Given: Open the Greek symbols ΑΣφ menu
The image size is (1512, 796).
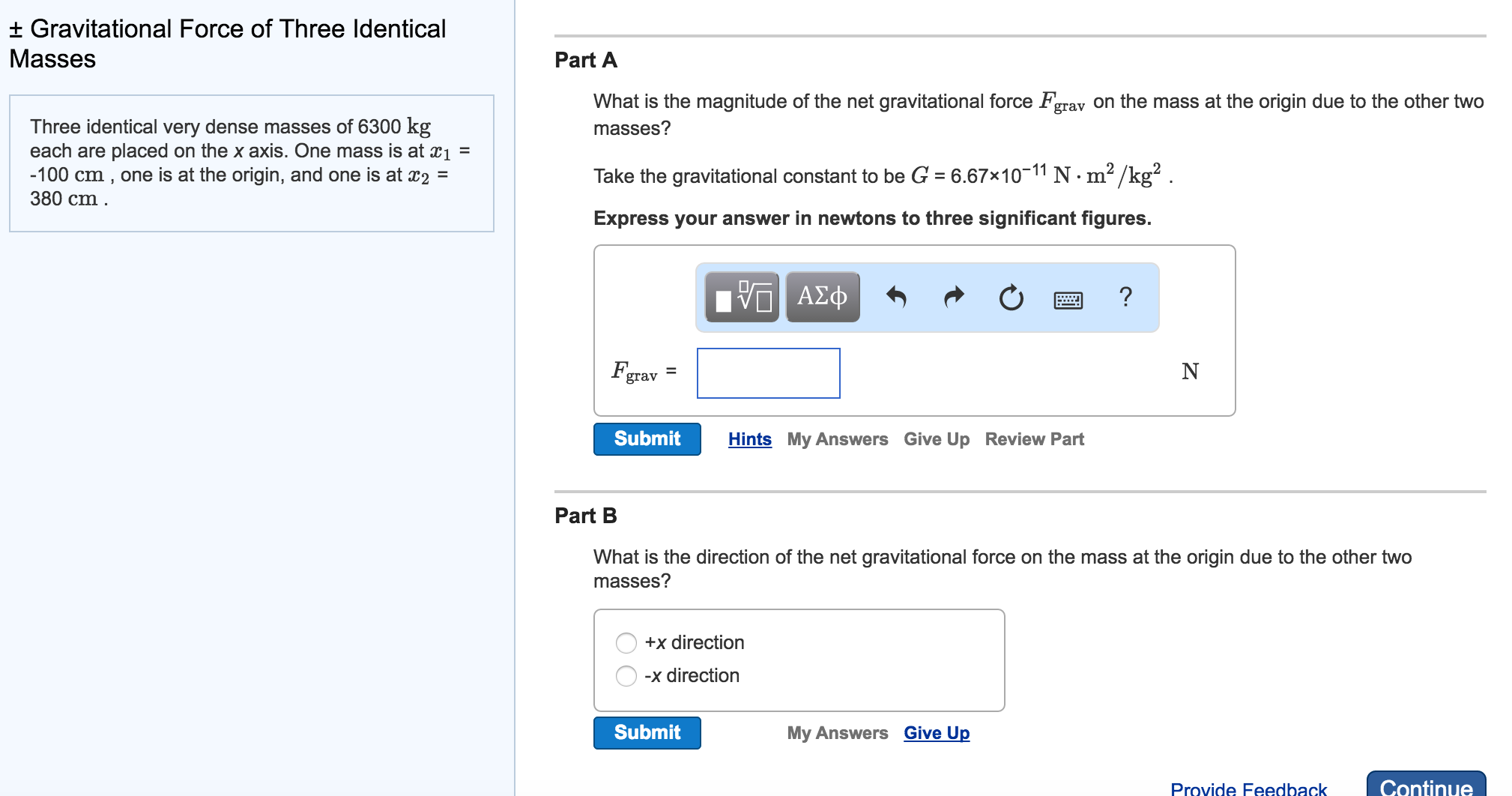Looking at the screenshot, I should 821,297.
